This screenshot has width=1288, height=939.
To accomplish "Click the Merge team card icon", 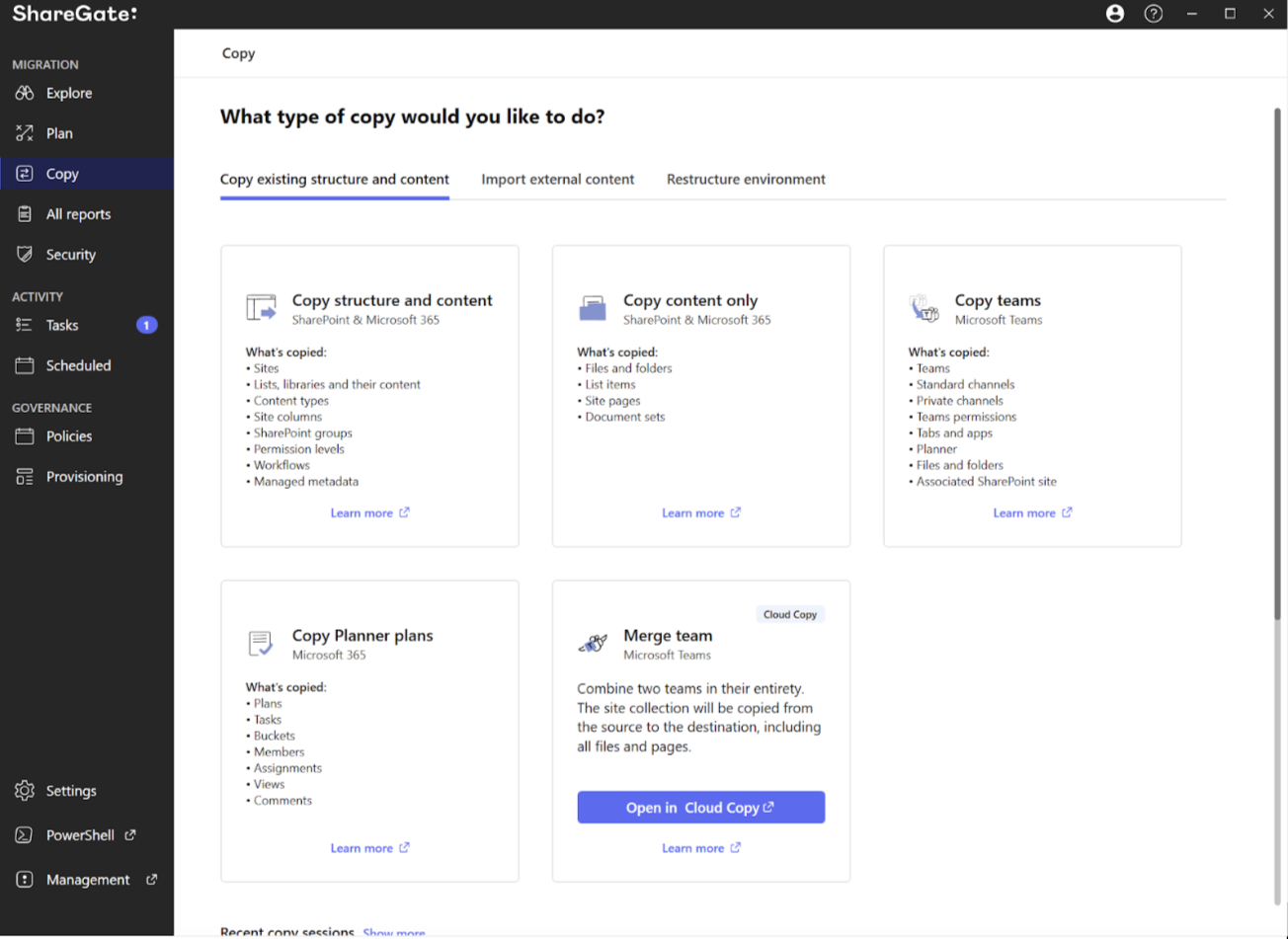I will pyautogui.click(x=593, y=644).
